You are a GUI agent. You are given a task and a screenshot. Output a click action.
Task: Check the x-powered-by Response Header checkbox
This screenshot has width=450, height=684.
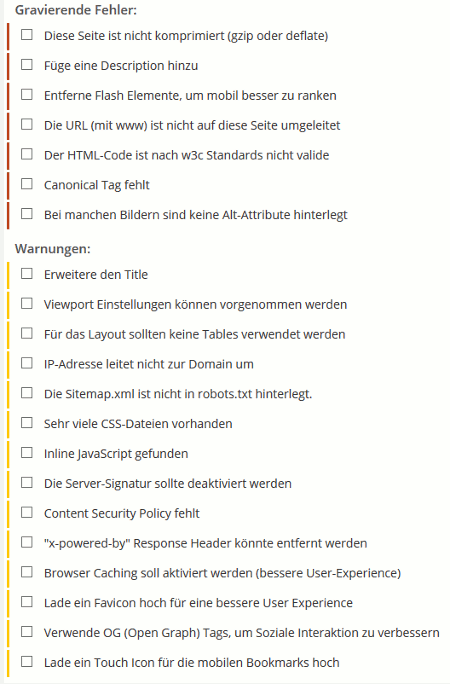(x=27, y=542)
